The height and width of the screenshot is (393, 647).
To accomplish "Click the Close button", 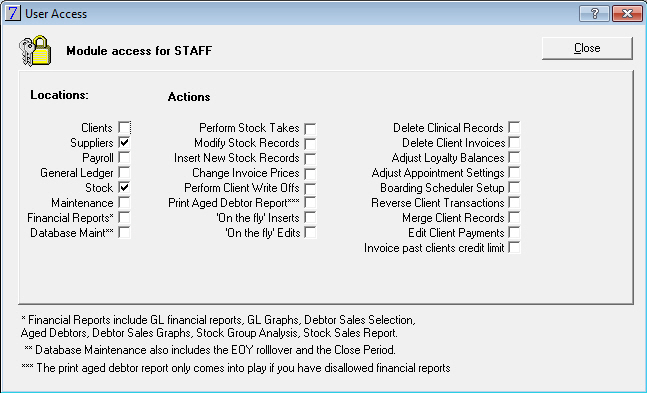I will [x=587, y=48].
